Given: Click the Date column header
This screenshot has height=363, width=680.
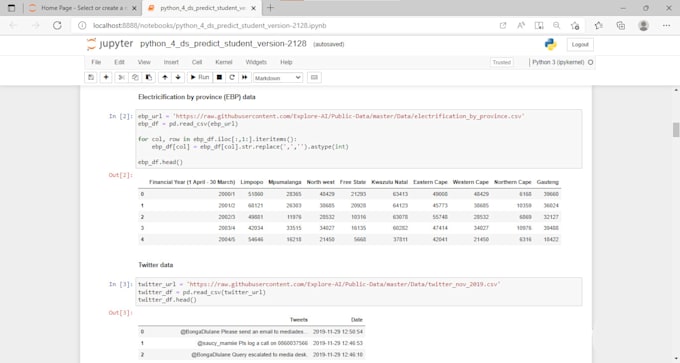Looking at the screenshot, I should (x=356, y=320).
